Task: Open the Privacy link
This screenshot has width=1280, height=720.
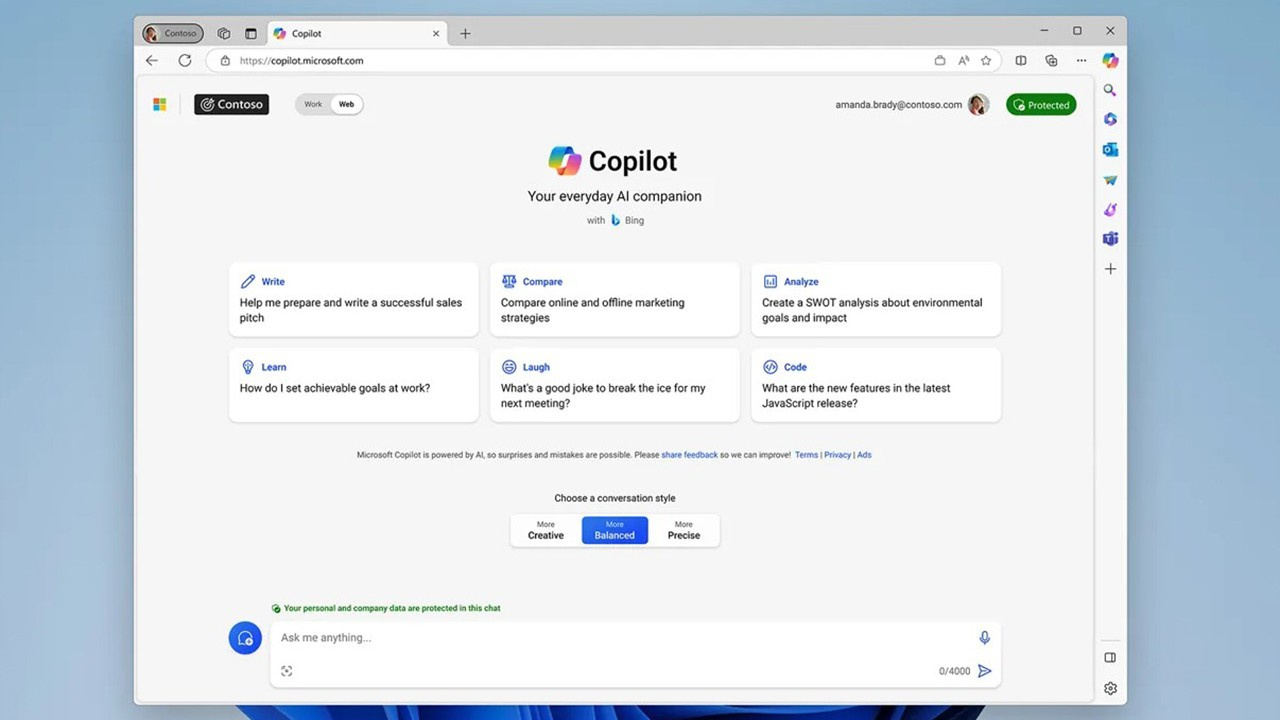Action: pos(838,455)
